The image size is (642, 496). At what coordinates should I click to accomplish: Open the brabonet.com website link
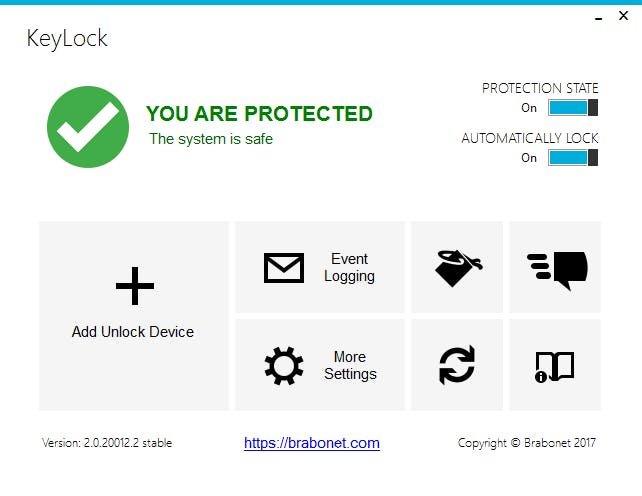coord(312,443)
